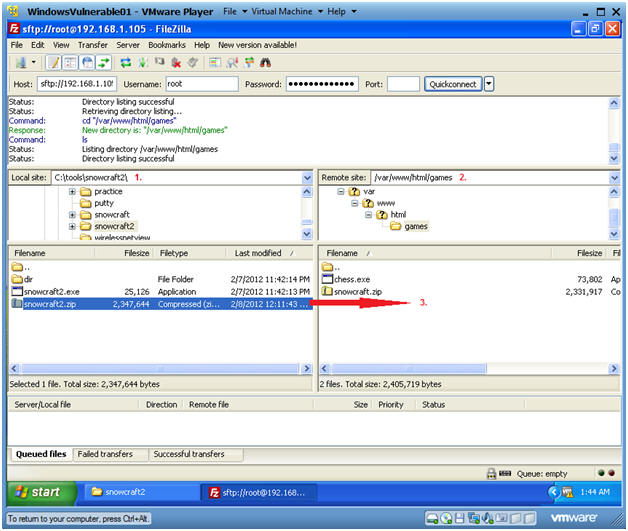Screen dimensions: 628x531
Task: Click the remote snowcraft.zip filename
Action: tap(358, 292)
